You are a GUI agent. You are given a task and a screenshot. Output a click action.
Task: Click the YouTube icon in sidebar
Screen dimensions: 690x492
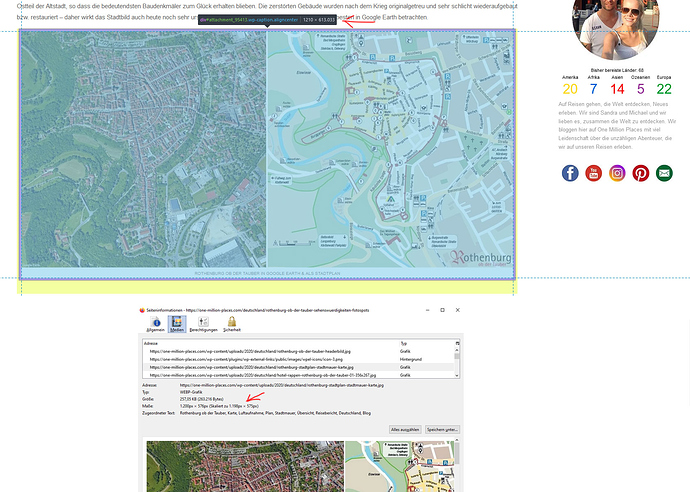594,173
